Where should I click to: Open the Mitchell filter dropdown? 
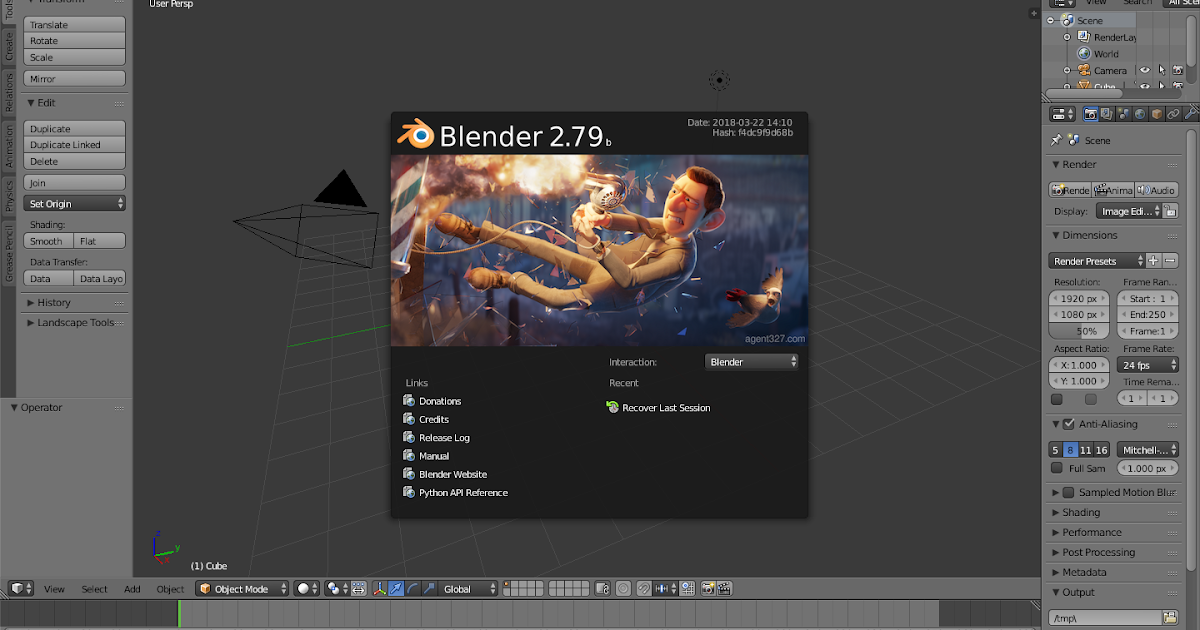point(1147,450)
